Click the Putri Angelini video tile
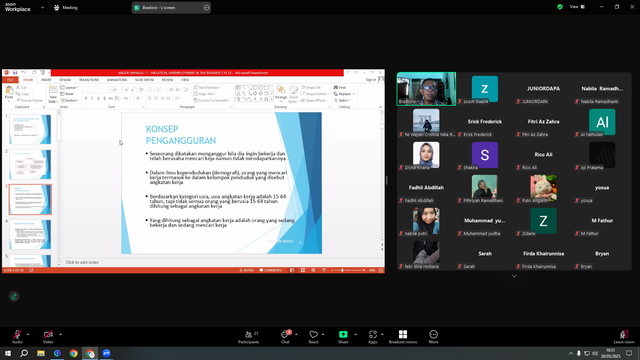Screen dimensions: 640x360 click(543, 188)
